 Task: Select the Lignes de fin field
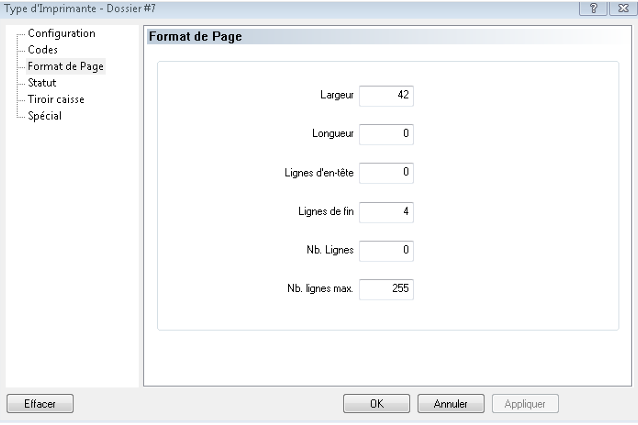386,212
